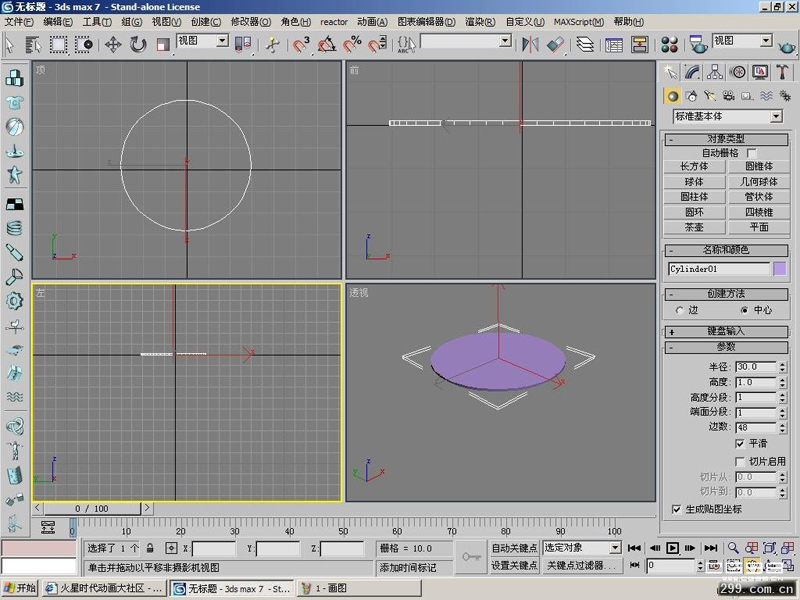
Task: Toggle the Percent Snap tool
Action: point(352,44)
